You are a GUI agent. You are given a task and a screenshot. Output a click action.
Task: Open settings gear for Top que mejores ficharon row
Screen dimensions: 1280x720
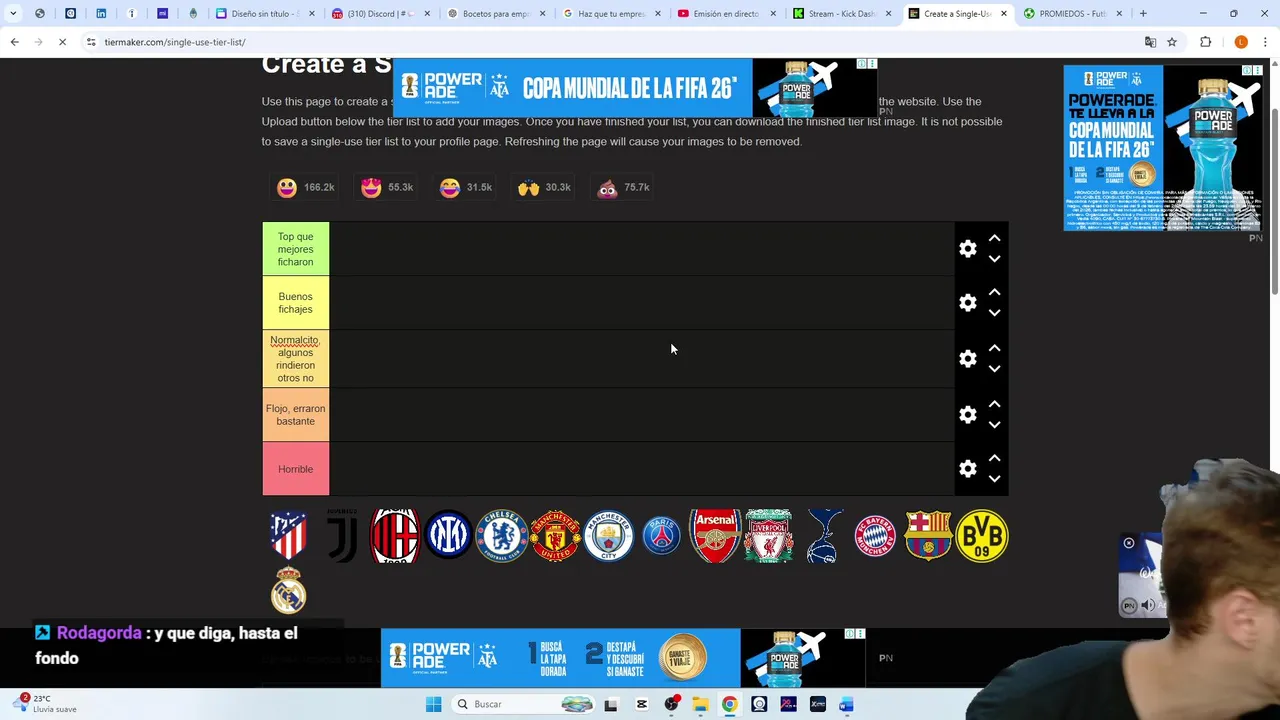[967, 249]
